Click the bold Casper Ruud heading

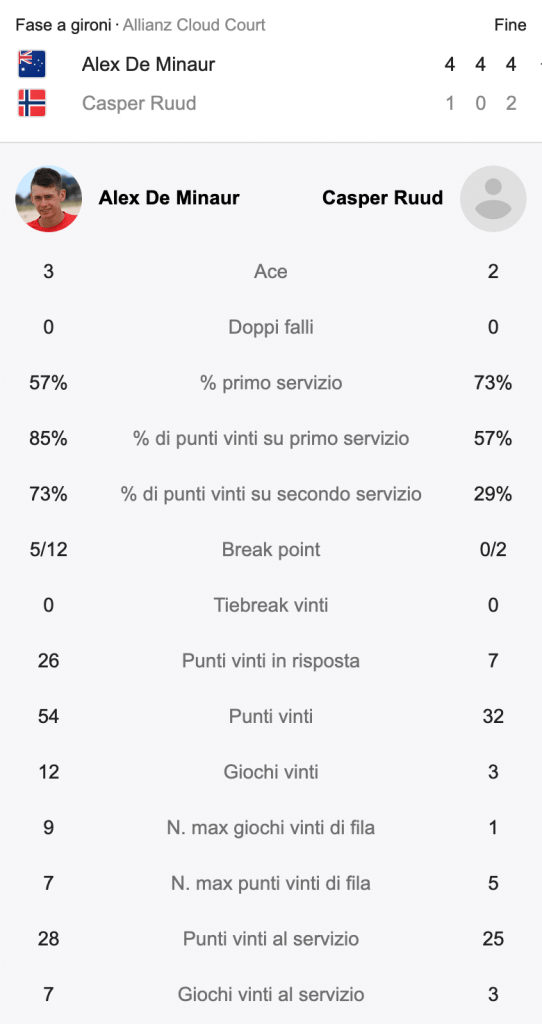pos(383,198)
